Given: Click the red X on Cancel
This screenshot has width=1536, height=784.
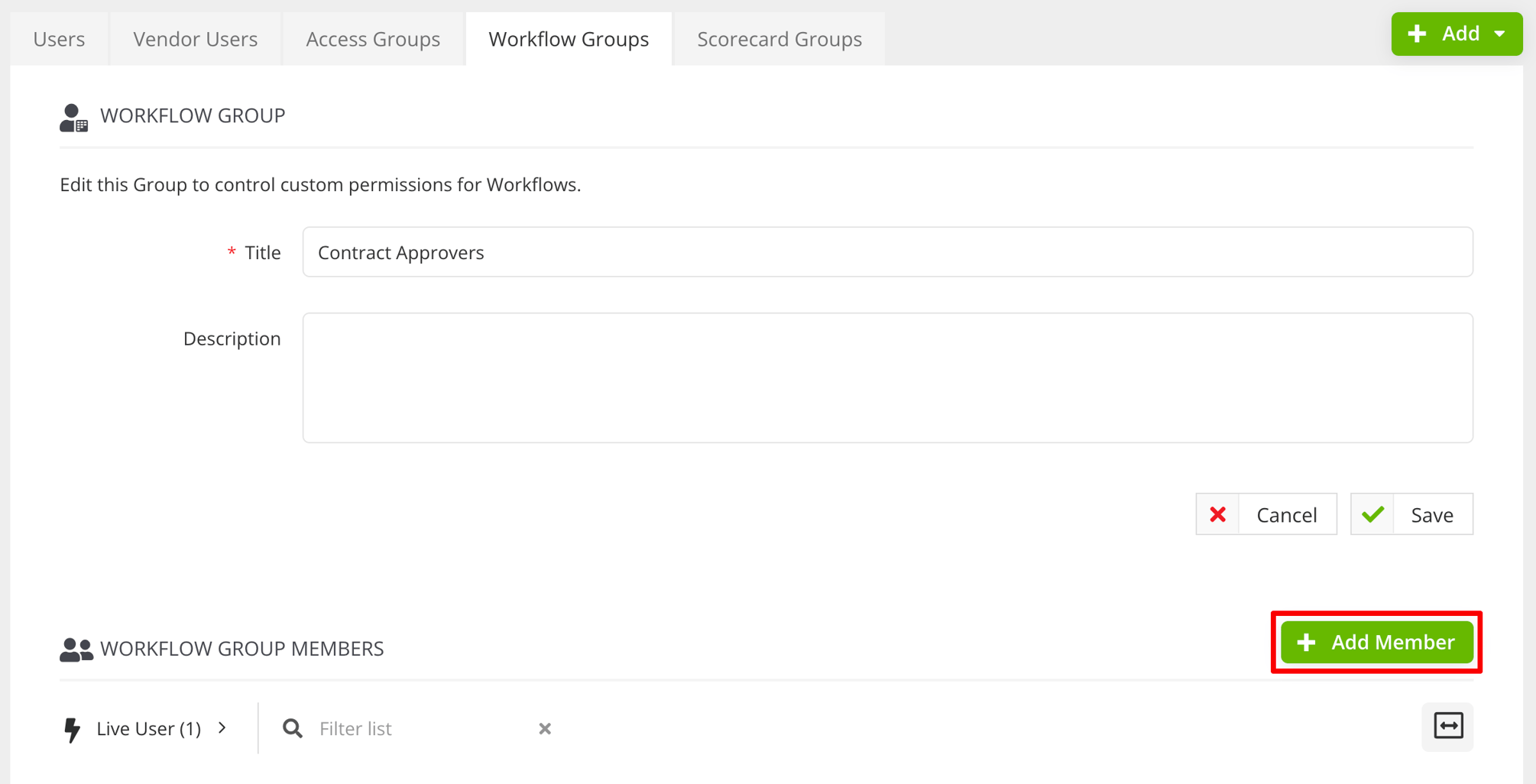Looking at the screenshot, I should [x=1217, y=513].
